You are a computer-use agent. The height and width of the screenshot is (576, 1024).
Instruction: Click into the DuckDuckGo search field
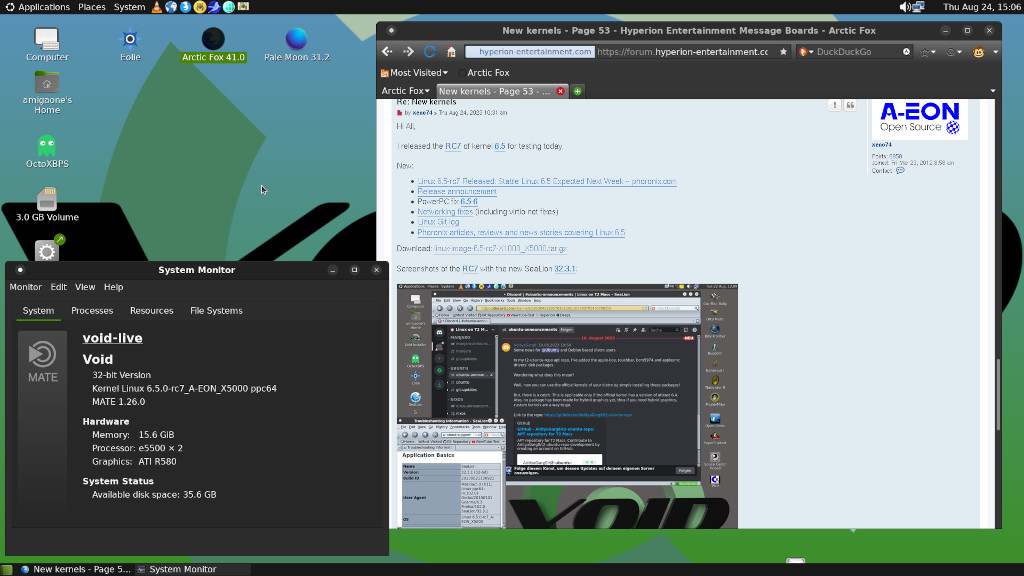[x=857, y=52]
